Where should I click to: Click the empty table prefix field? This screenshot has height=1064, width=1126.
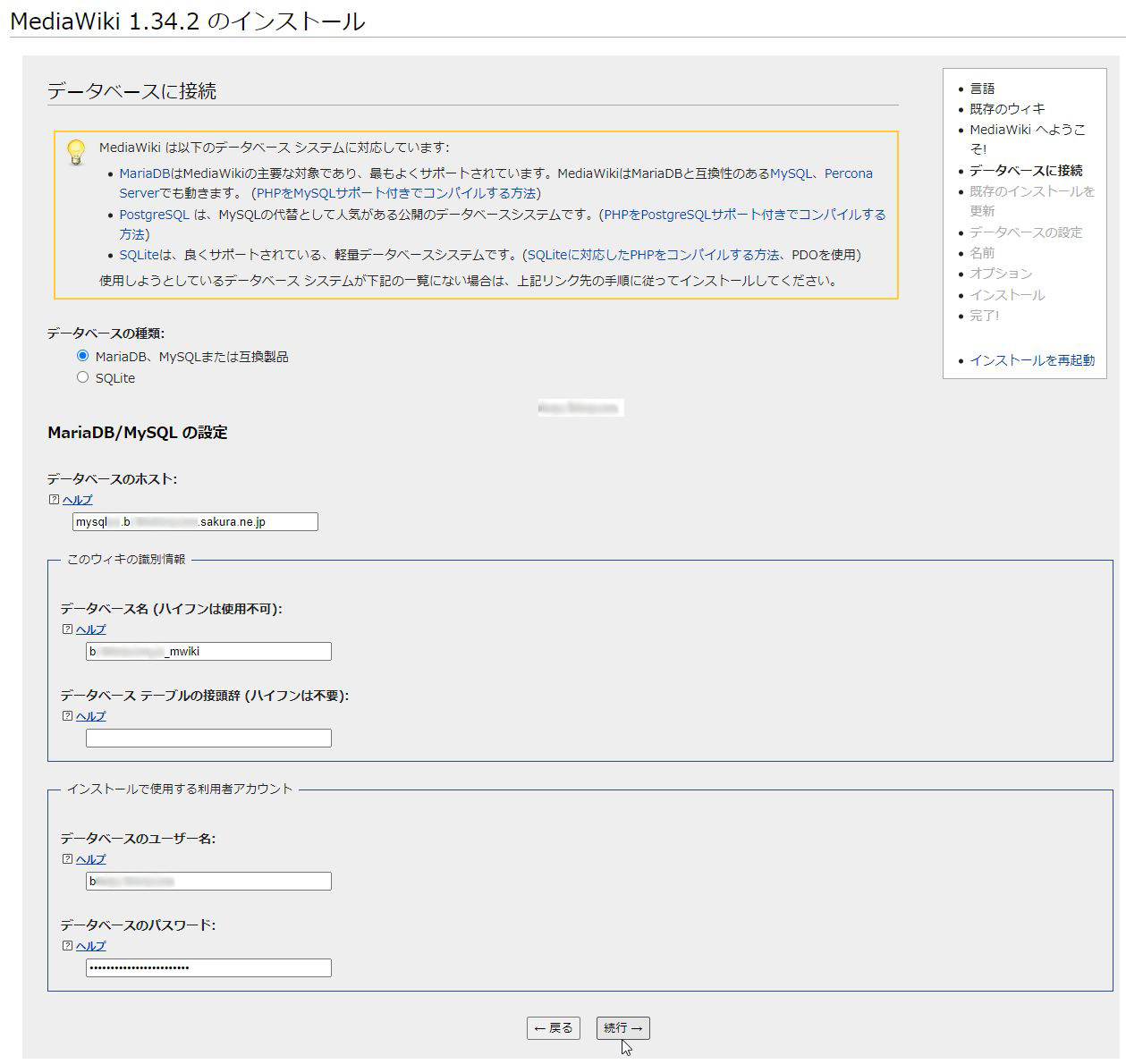[208, 739]
